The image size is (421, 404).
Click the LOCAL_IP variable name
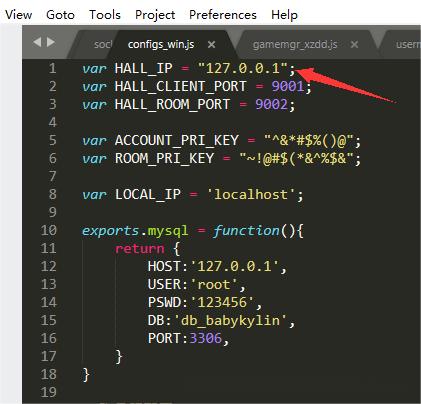148,195
